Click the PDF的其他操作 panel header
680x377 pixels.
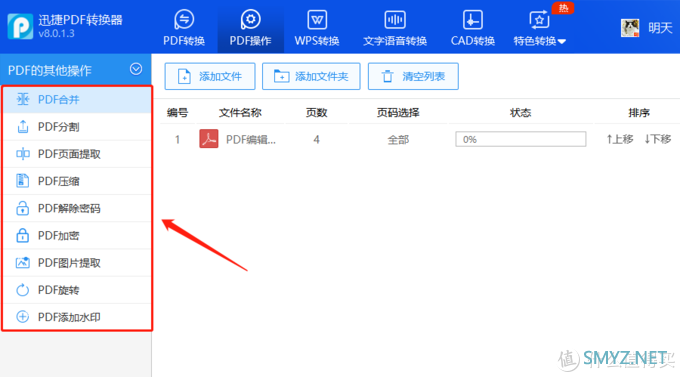(x=76, y=69)
